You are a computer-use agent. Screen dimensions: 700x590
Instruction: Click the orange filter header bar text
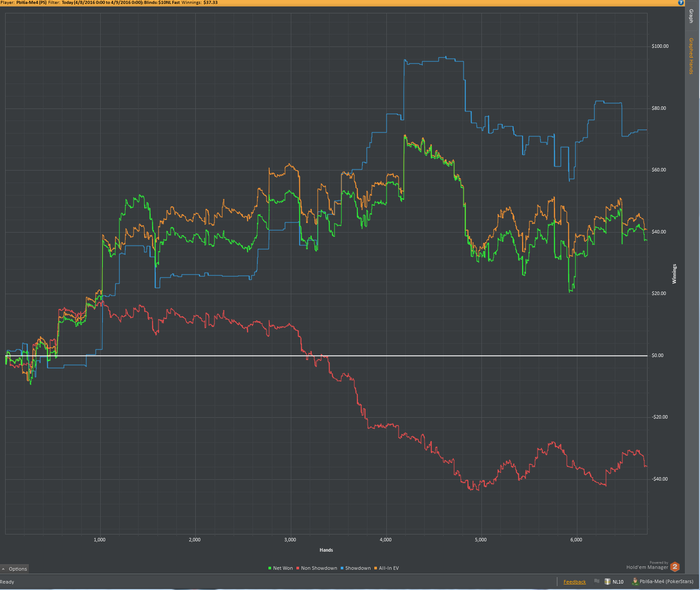[x=109, y=3]
